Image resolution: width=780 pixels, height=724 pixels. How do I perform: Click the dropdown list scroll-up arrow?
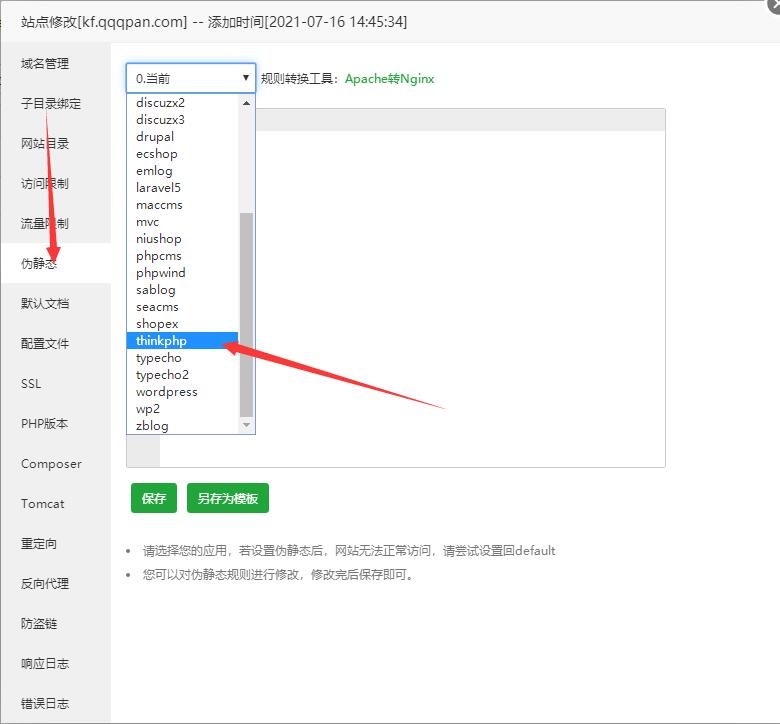pyautogui.click(x=247, y=102)
